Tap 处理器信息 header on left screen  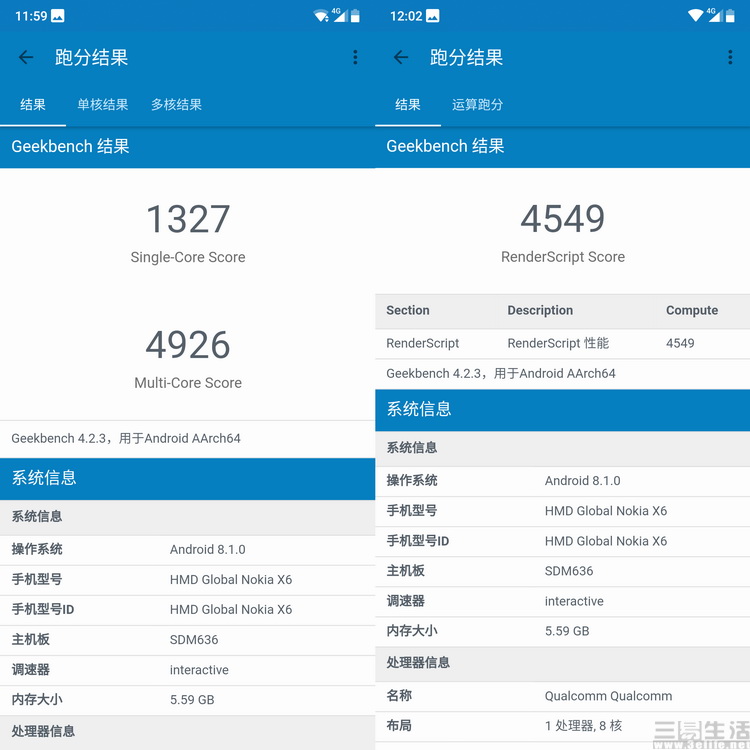pos(43,731)
